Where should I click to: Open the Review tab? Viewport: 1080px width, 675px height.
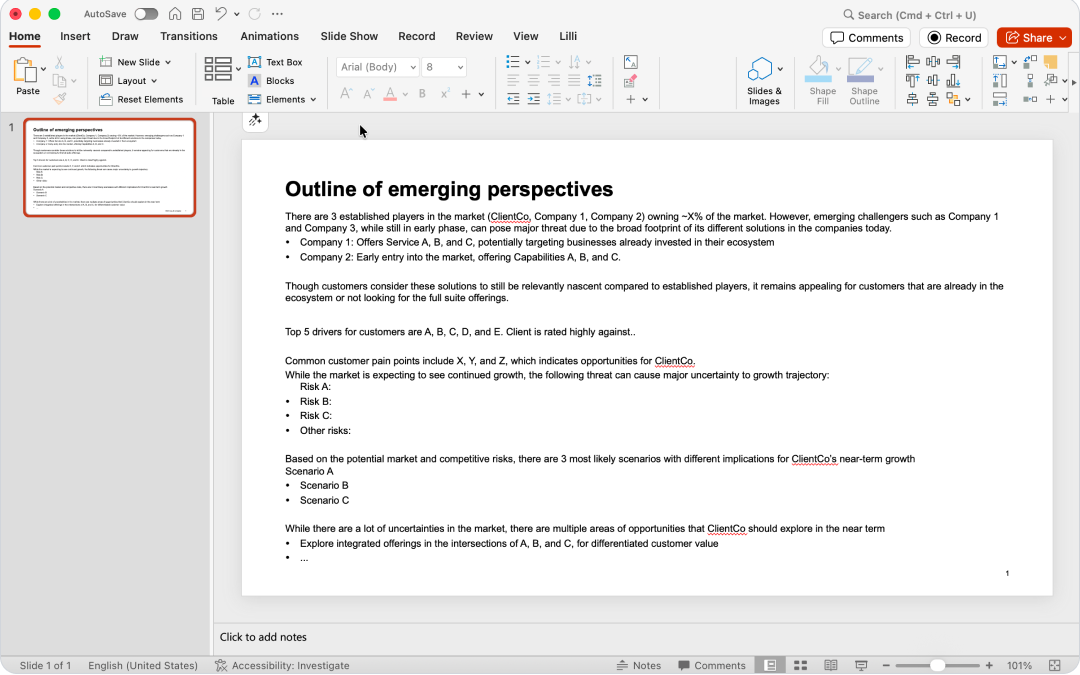[474, 36]
